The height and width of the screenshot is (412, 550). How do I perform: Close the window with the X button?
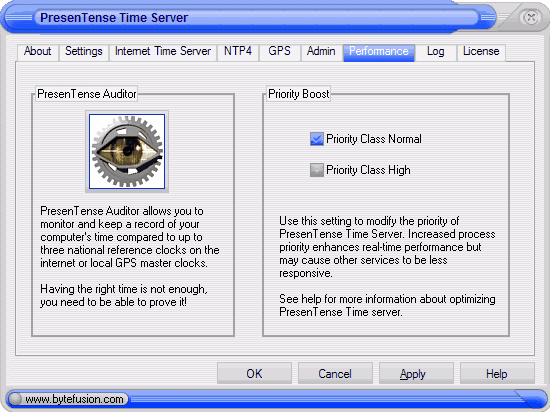530,17
